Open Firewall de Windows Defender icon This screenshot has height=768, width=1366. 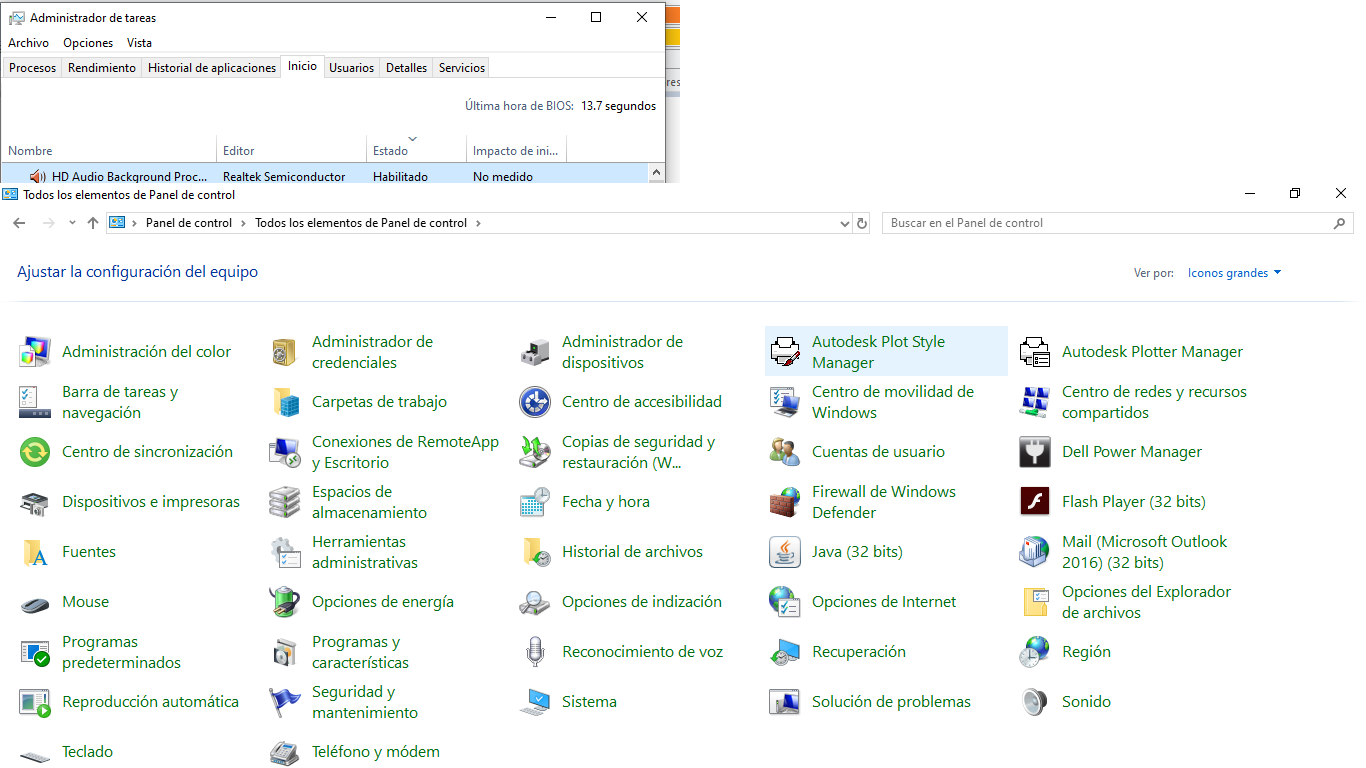[x=785, y=502]
